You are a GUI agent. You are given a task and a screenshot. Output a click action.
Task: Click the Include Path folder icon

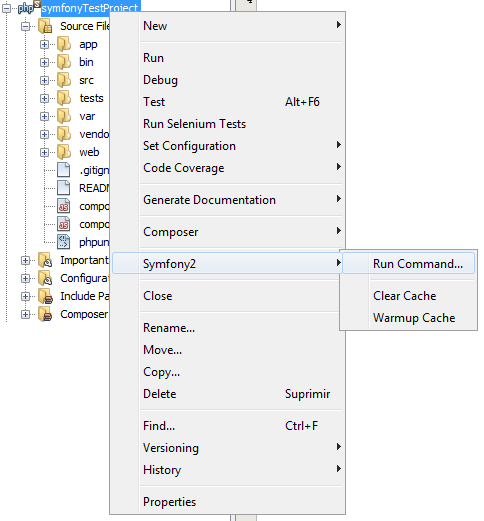[45, 296]
